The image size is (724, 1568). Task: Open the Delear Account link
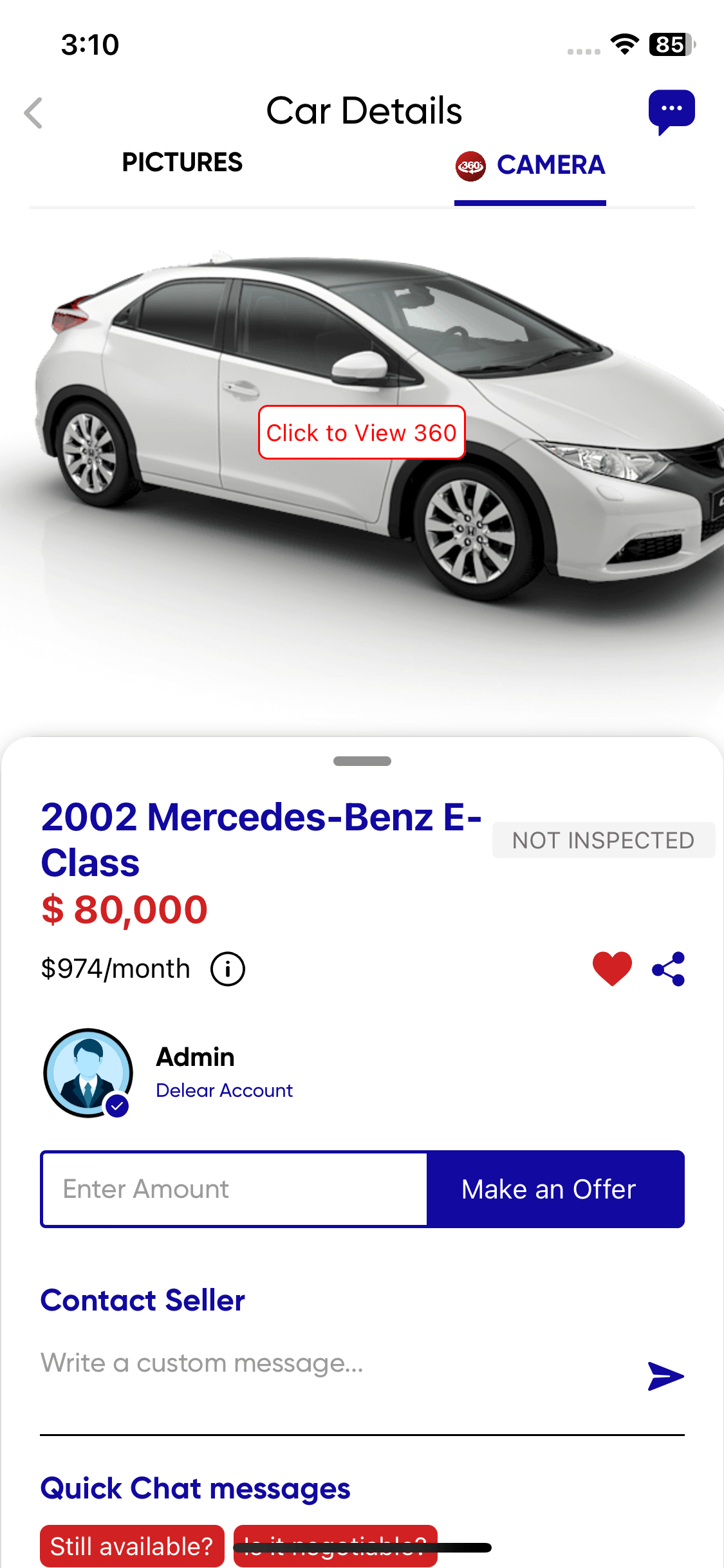pos(224,1090)
